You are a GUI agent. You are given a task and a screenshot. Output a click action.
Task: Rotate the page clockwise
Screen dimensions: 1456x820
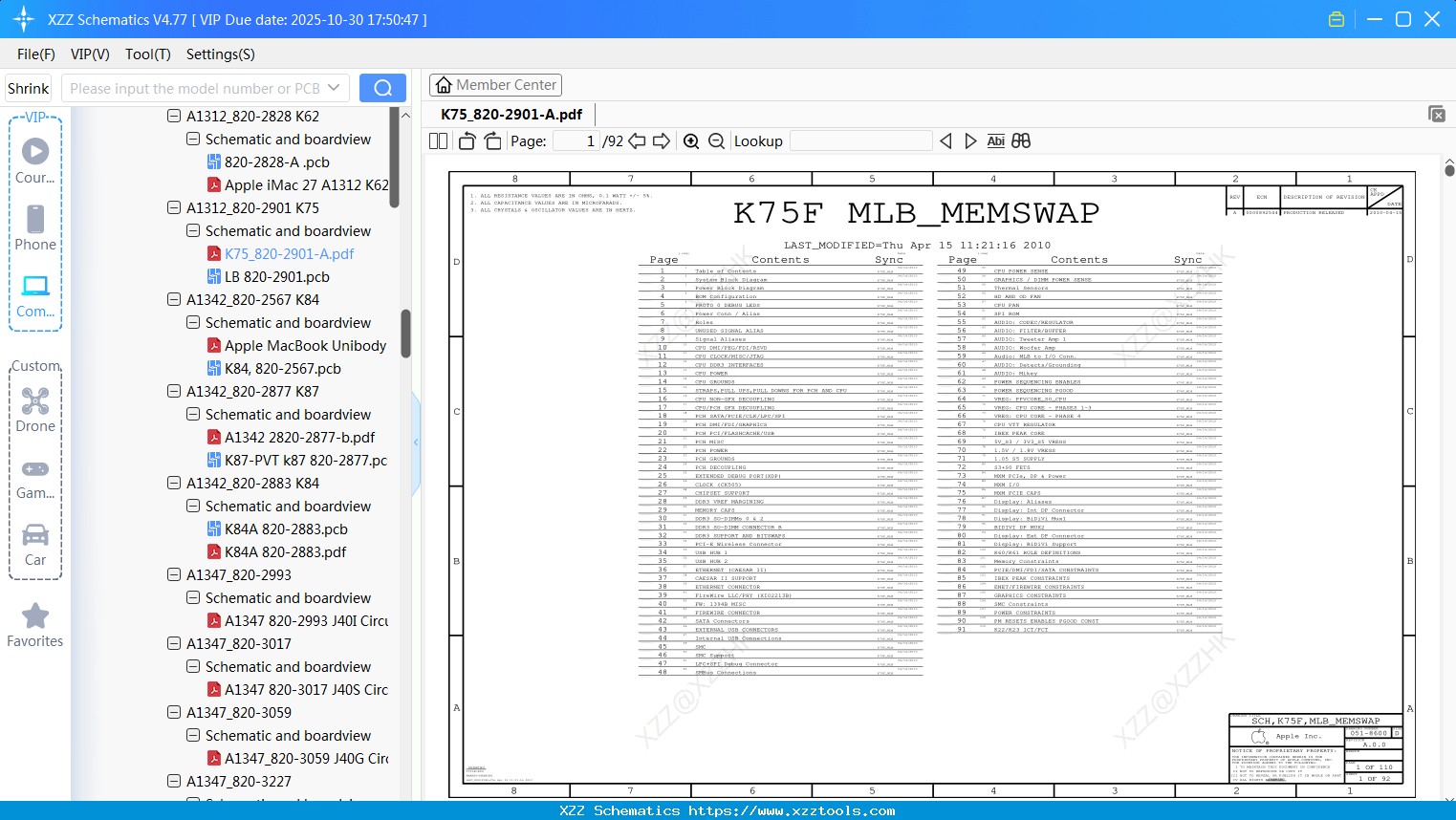point(493,141)
